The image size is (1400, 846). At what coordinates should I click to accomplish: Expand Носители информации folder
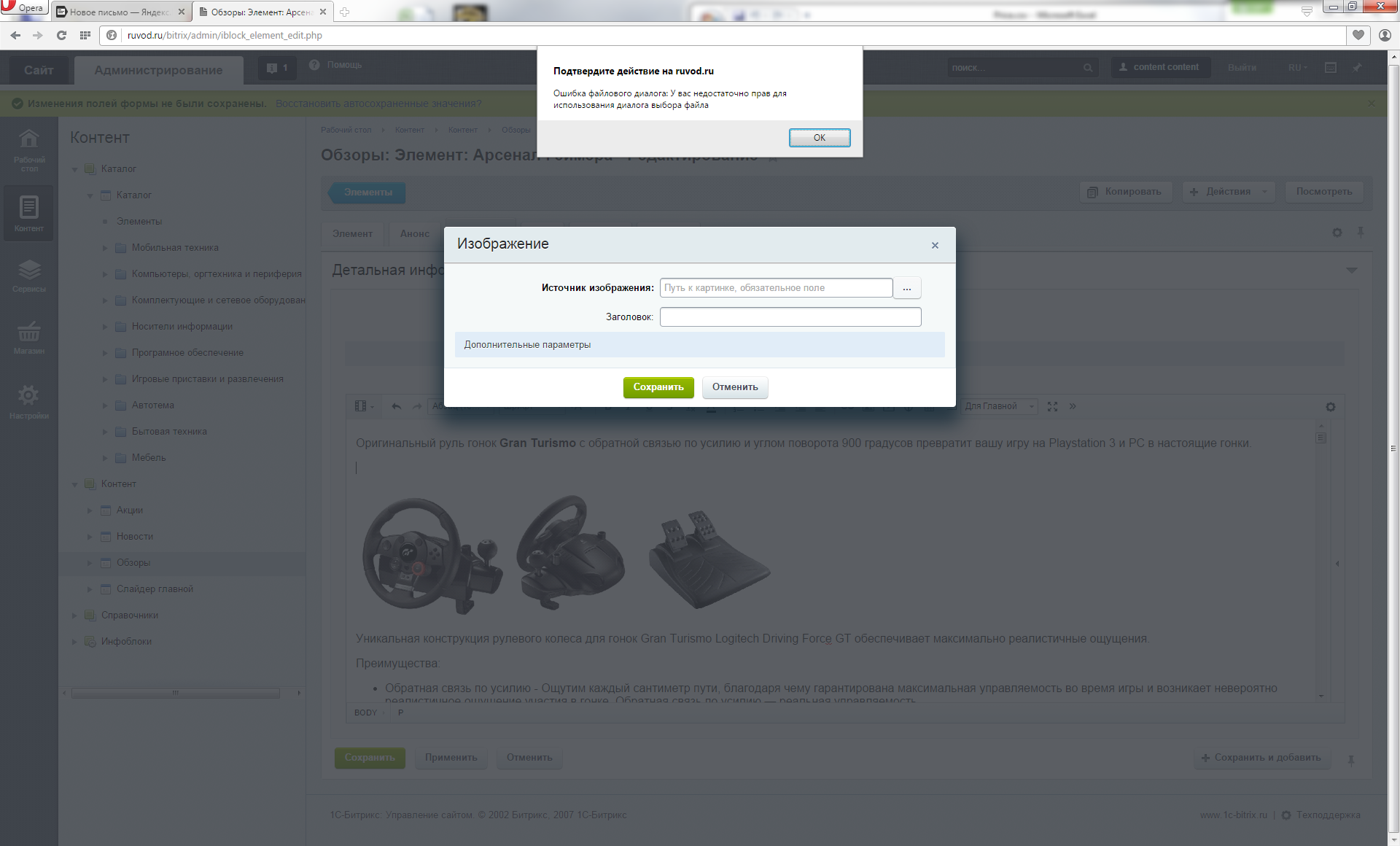point(105,327)
